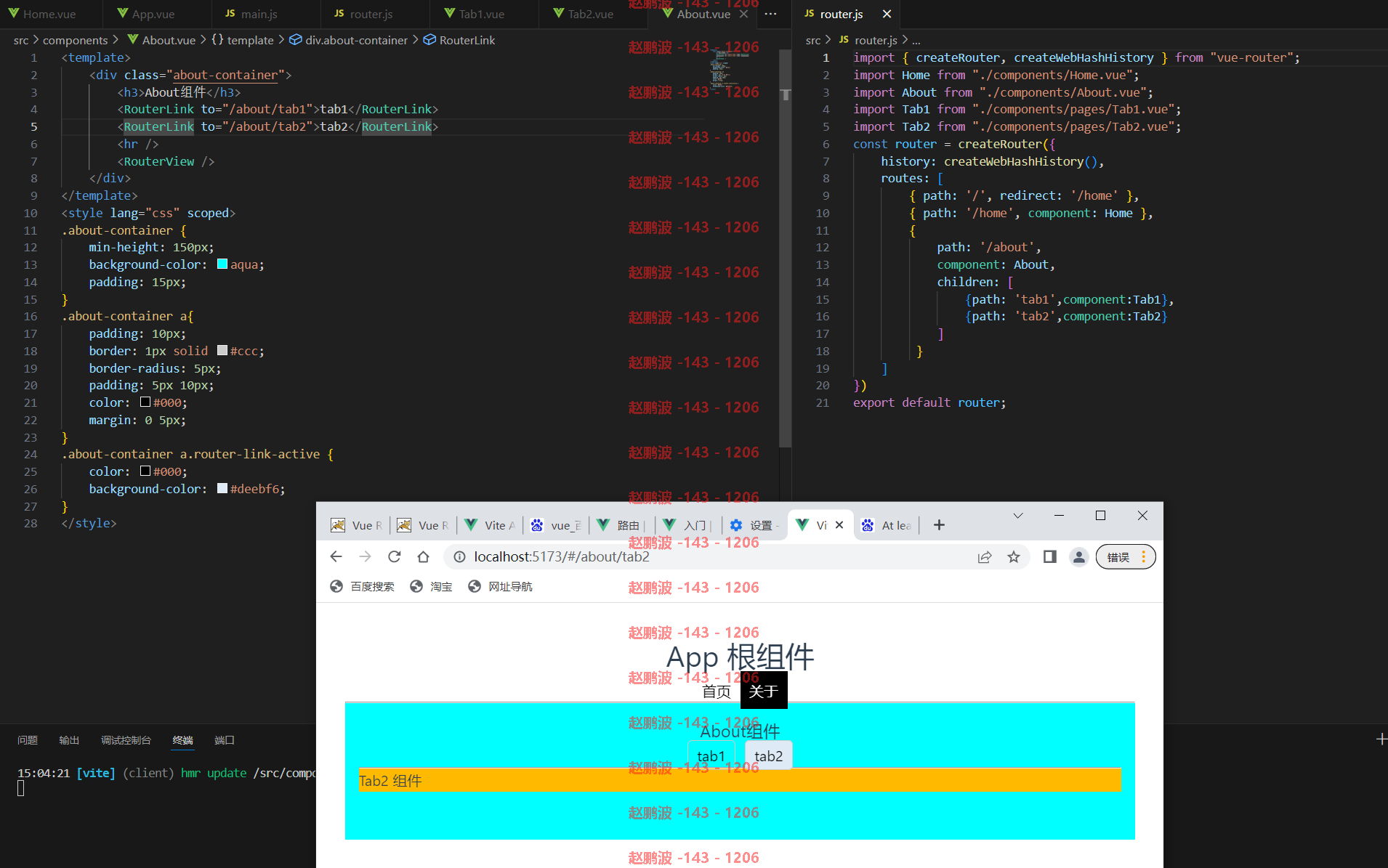Image resolution: width=1388 pixels, height=868 pixels.
Task: Expand the browser tab search chevron
Action: click(1018, 516)
